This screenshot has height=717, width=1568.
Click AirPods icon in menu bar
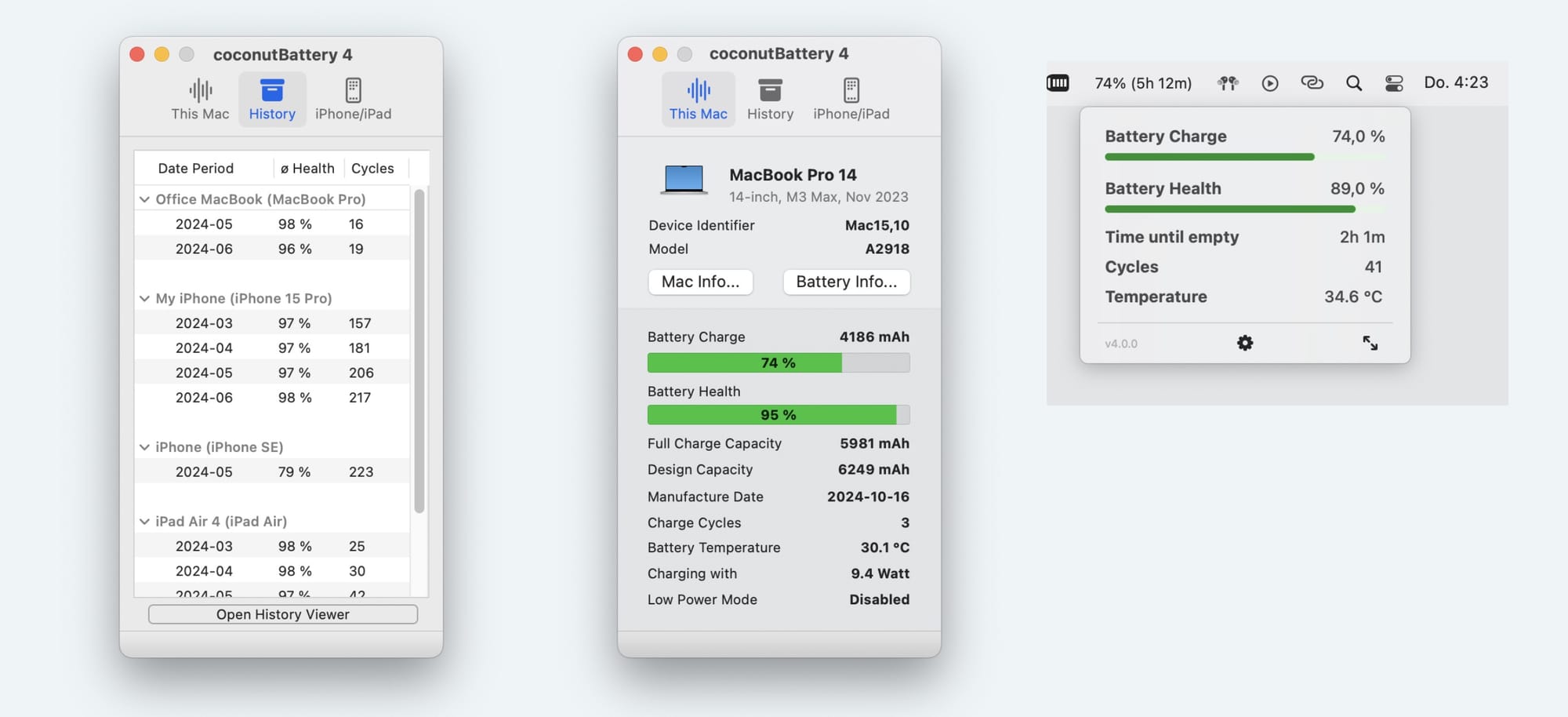point(1228,82)
